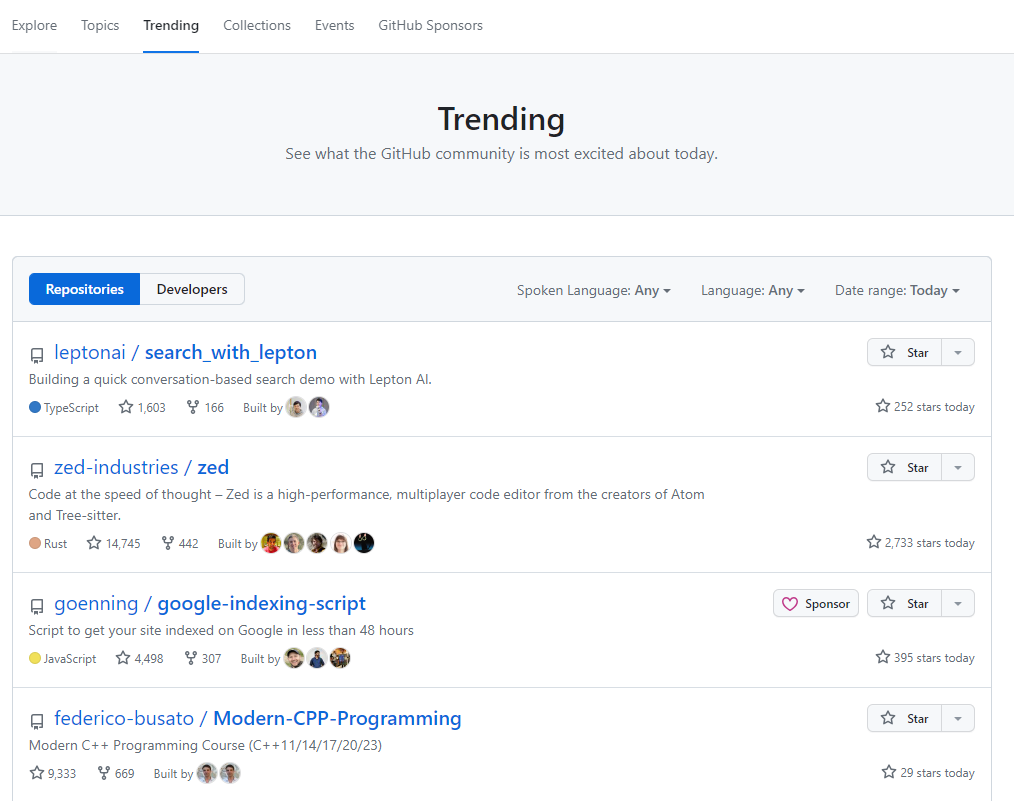Click star count icon showing 4,498 stars
The width and height of the screenshot is (1014, 801).
(x=123, y=658)
